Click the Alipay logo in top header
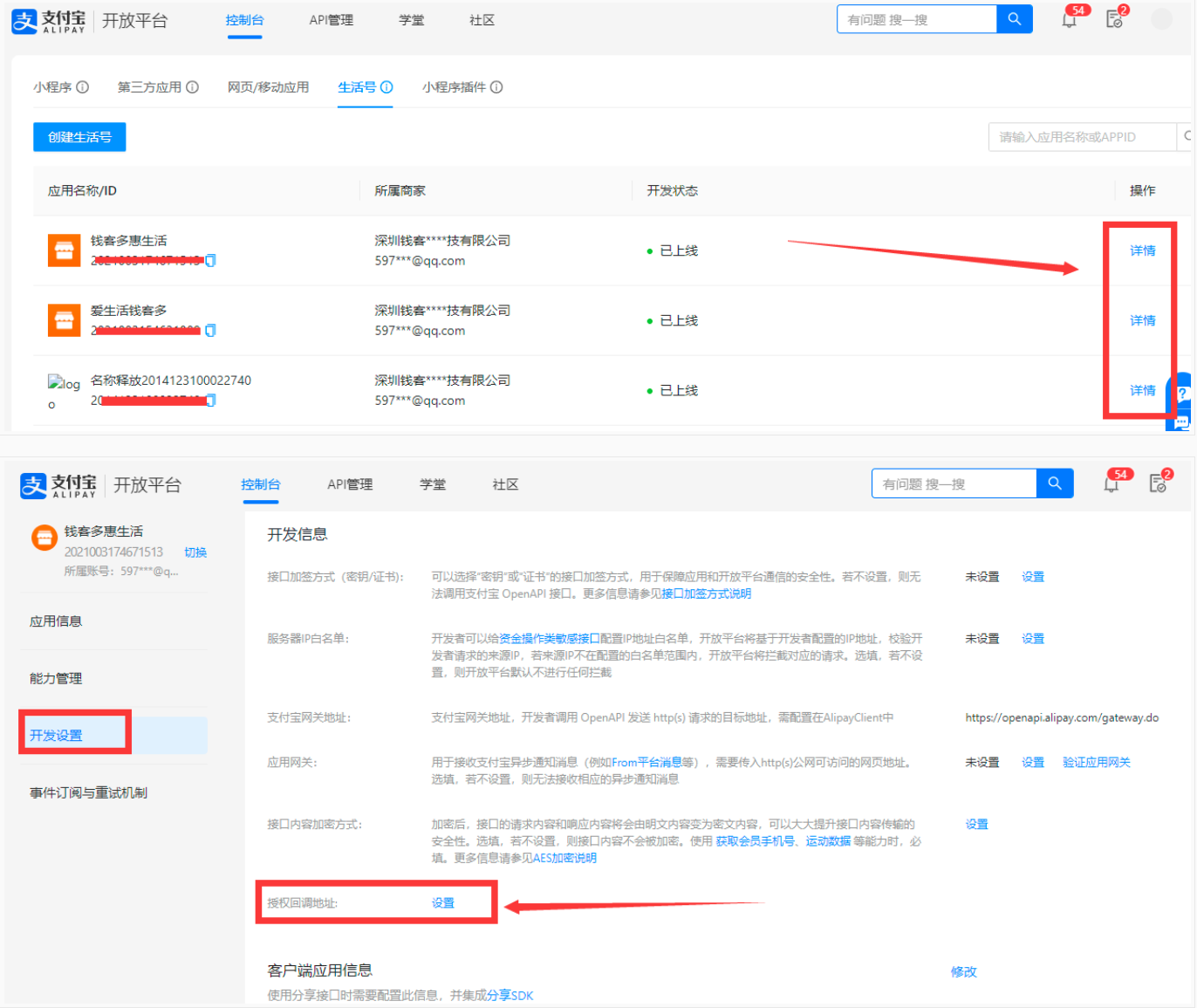 (49, 21)
